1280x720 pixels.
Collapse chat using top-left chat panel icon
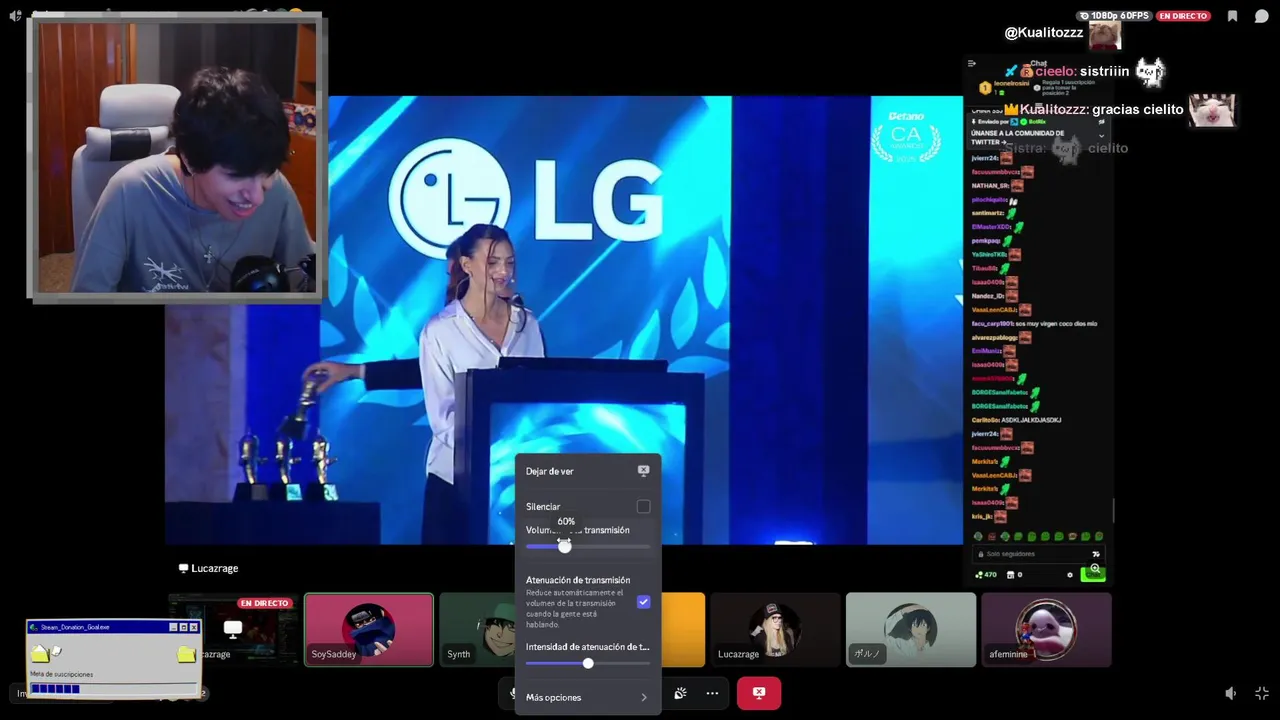tap(972, 63)
